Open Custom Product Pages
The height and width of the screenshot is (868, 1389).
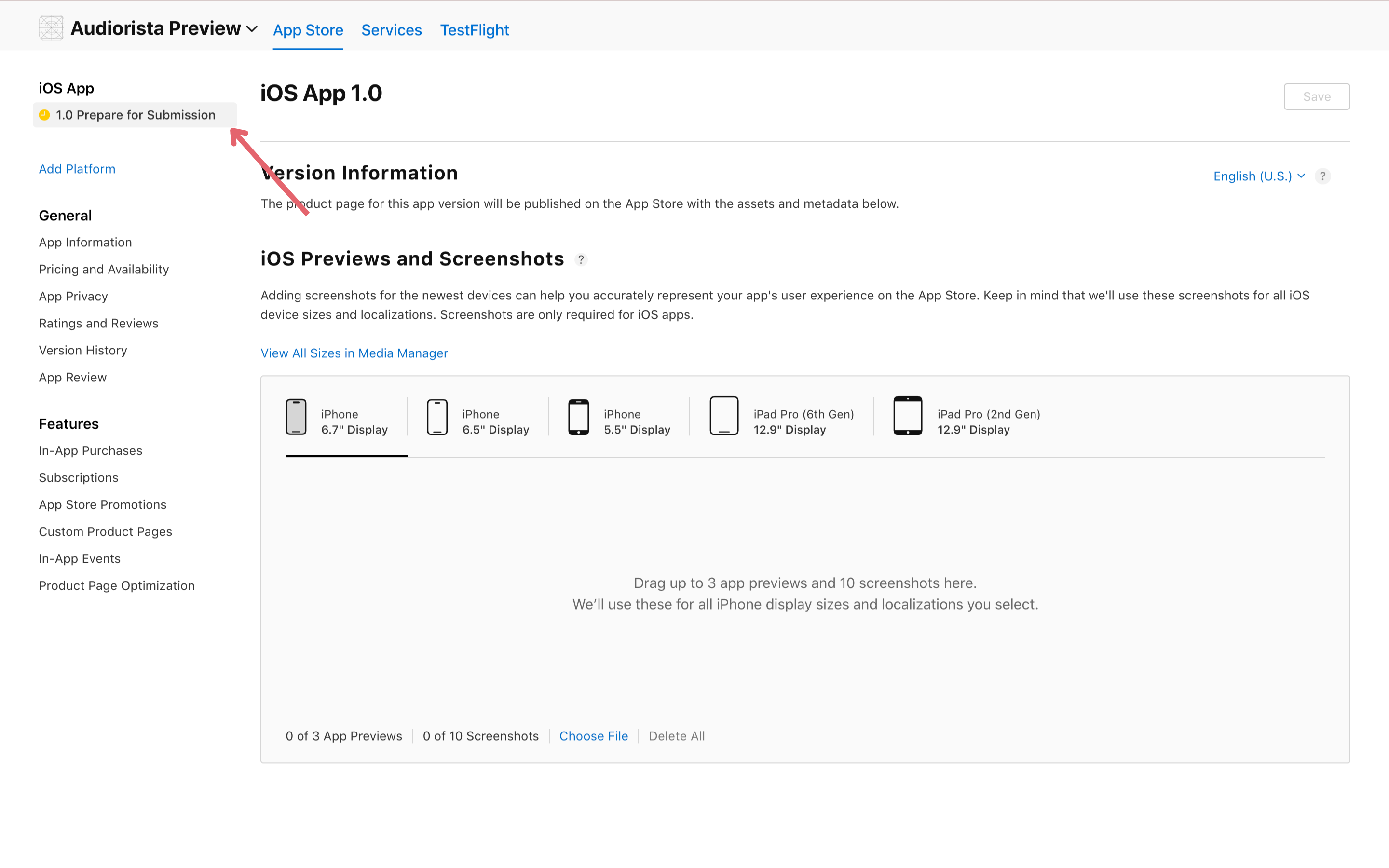(106, 531)
